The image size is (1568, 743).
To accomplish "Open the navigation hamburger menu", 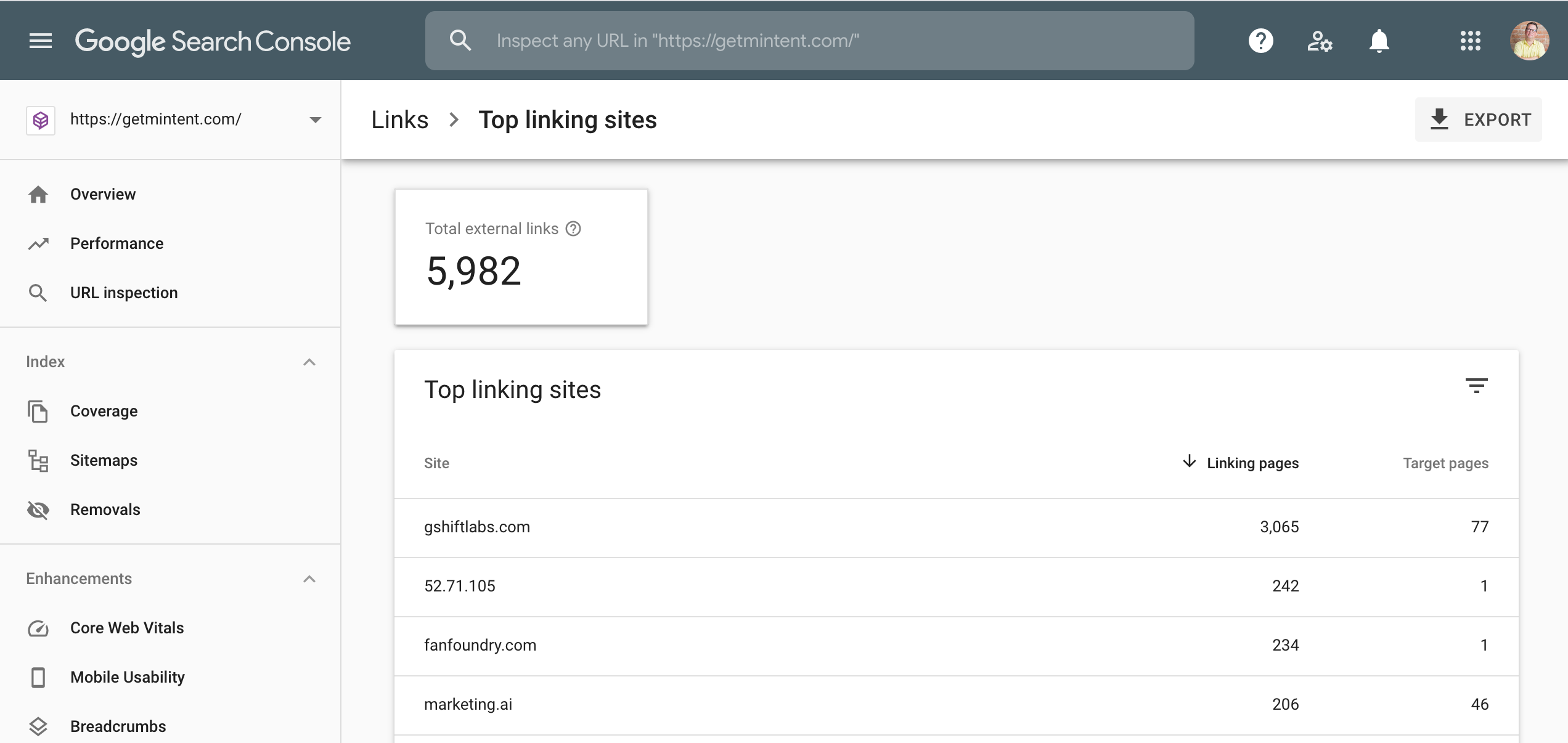I will pyautogui.click(x=39, y=40).
